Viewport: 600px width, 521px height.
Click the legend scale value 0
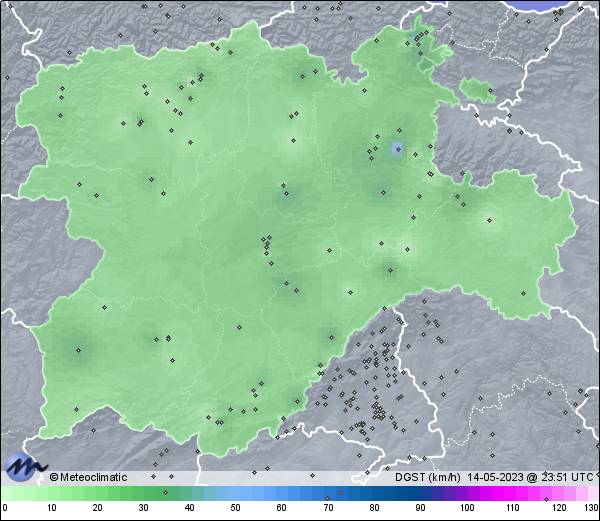tap(5, 508)
